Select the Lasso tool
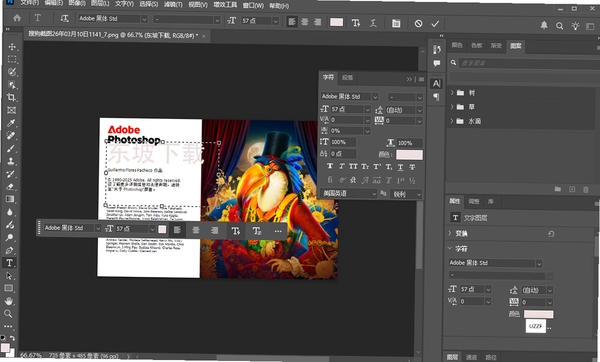Viewport: 600px width, 362px height. pyautogui.click(x=12, y=72)
